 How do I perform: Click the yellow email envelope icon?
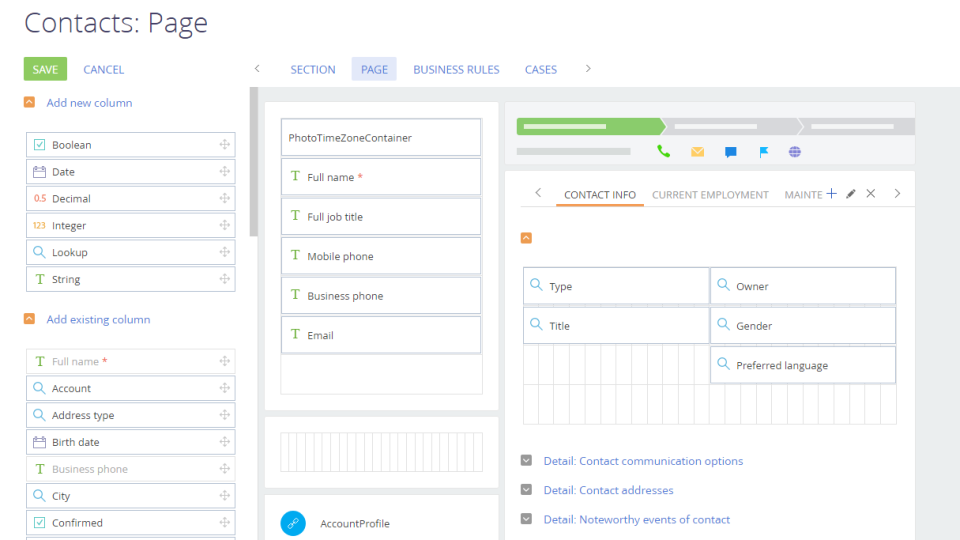pyautogui.click(x=697, y=152)
